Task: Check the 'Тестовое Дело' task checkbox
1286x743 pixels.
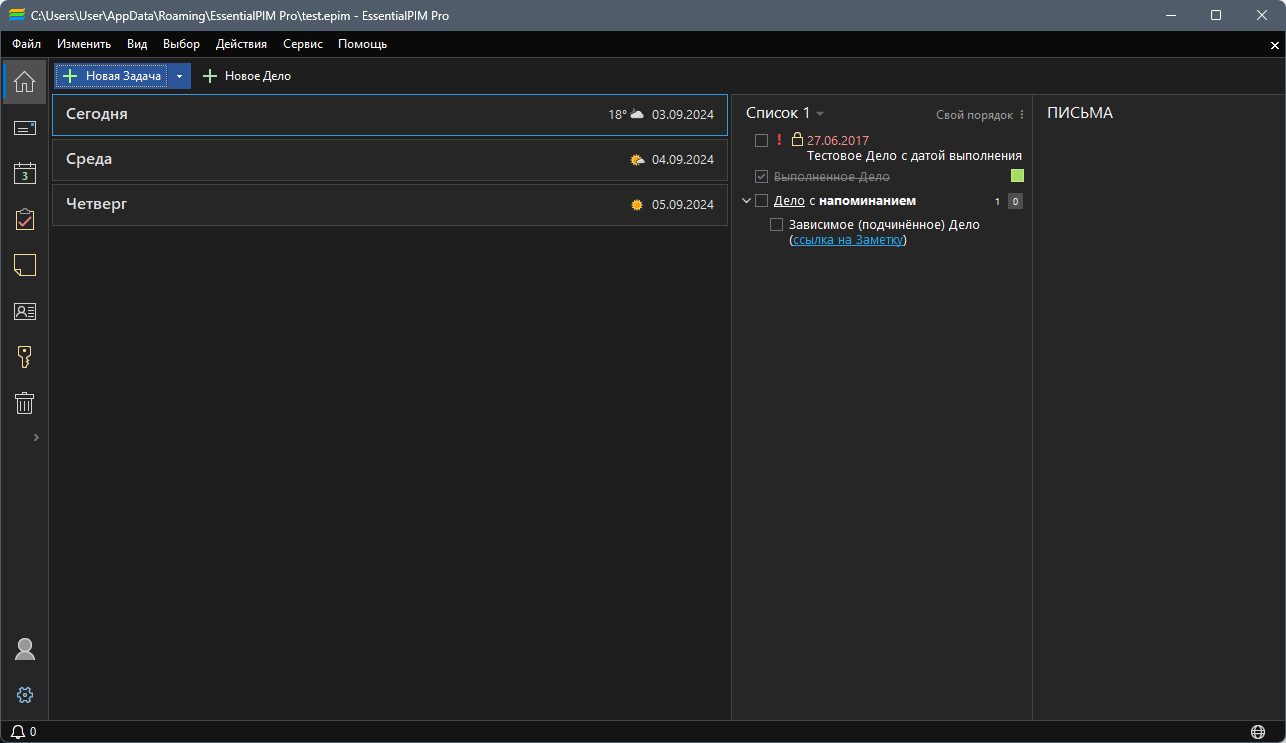Action: (761, 140)
